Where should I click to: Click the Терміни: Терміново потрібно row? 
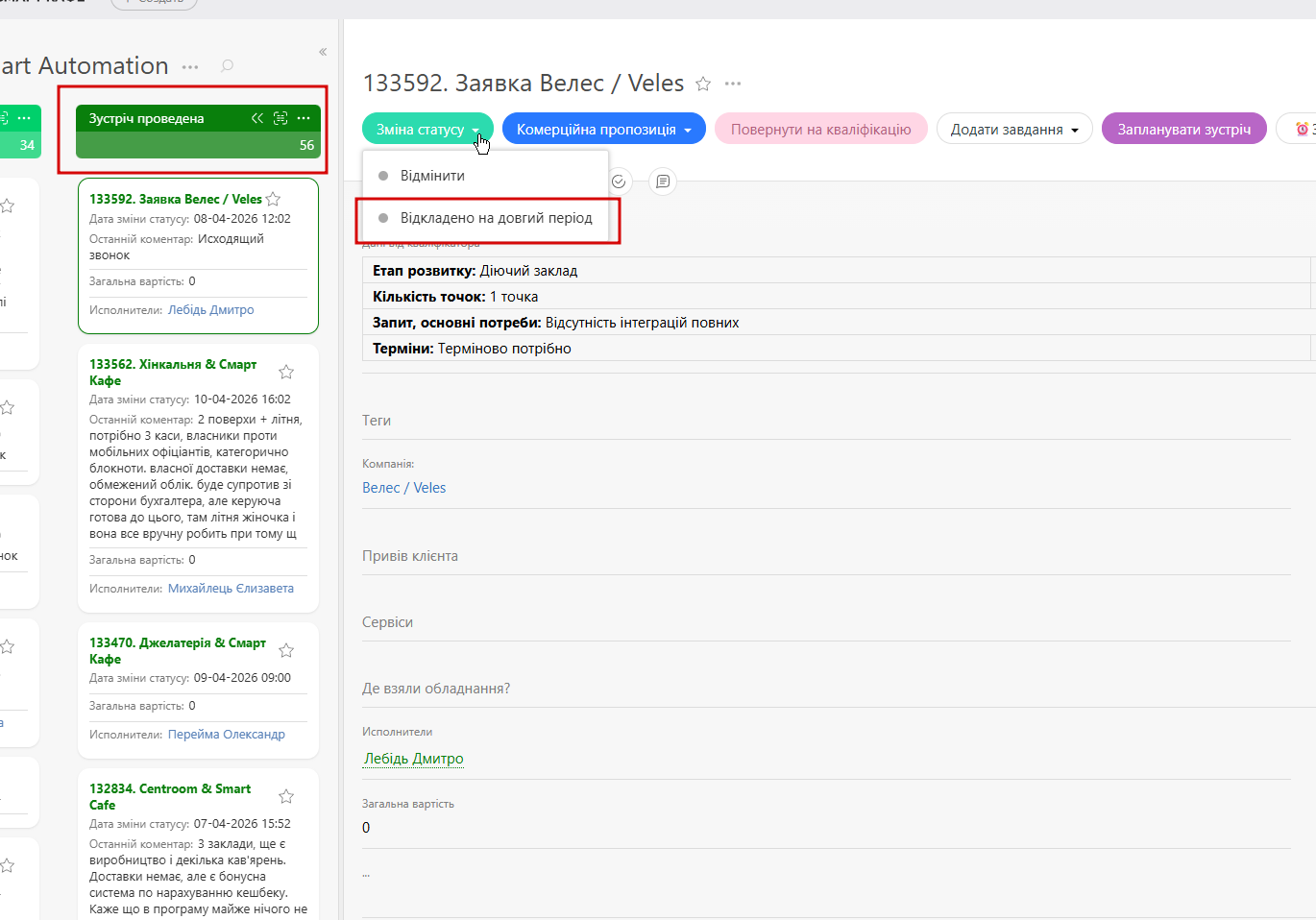837,349
